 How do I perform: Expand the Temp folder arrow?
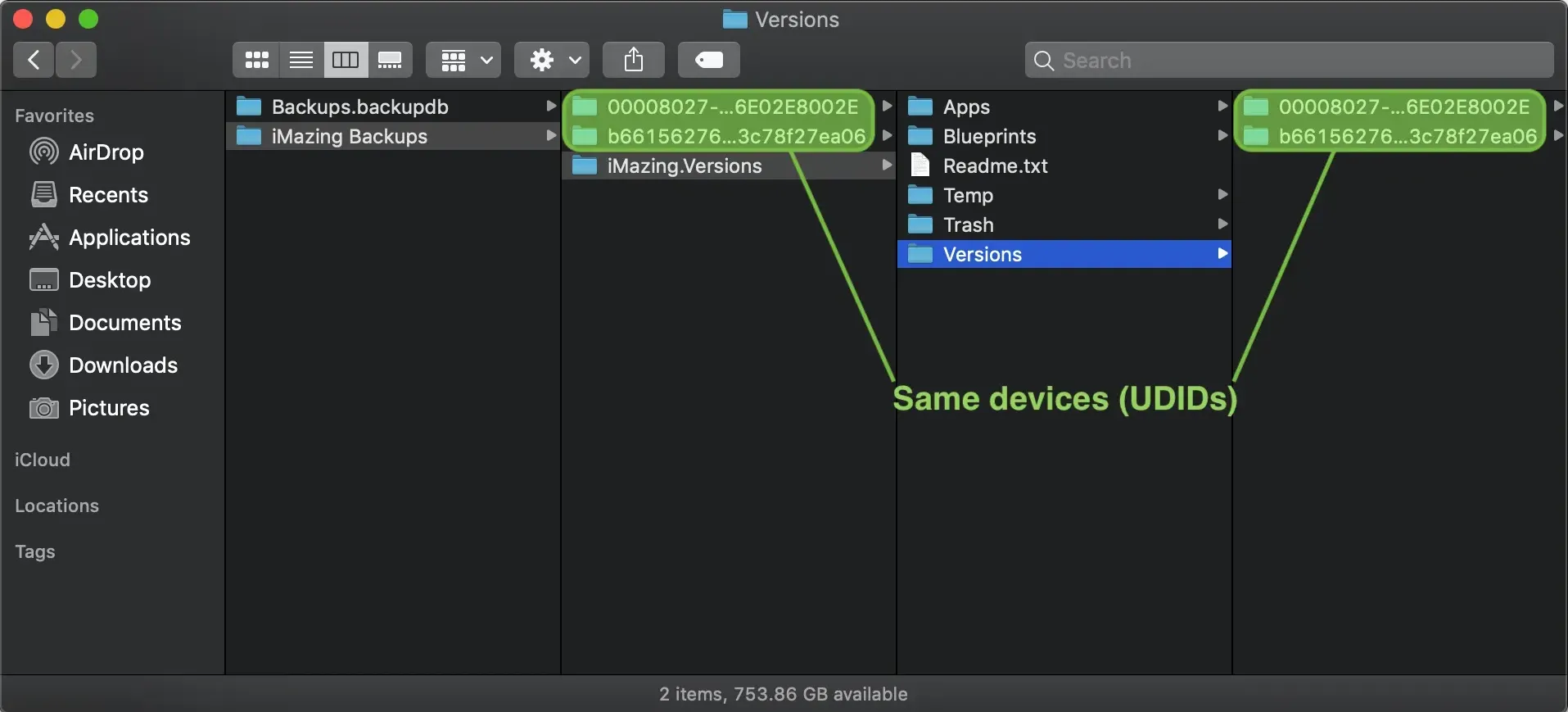[1222, 194]
